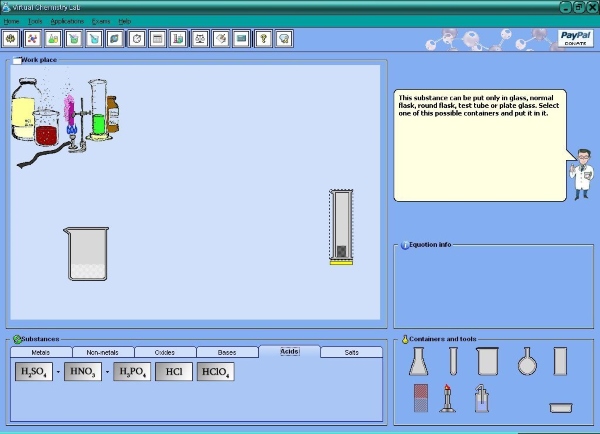Open the Exams menu

(100, 21)
